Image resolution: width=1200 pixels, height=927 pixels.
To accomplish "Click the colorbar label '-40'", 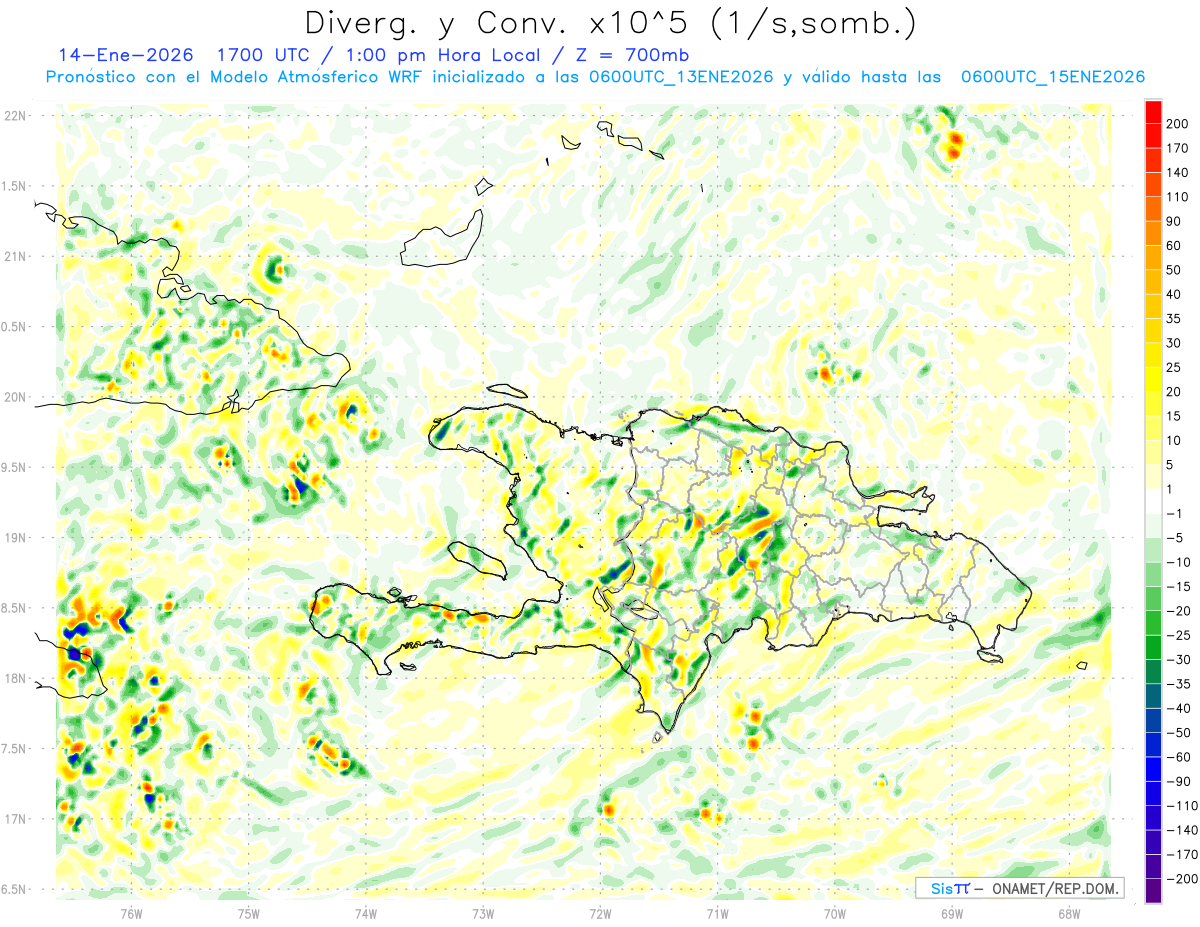I will pyautogui.click(x=1180, y=708).
